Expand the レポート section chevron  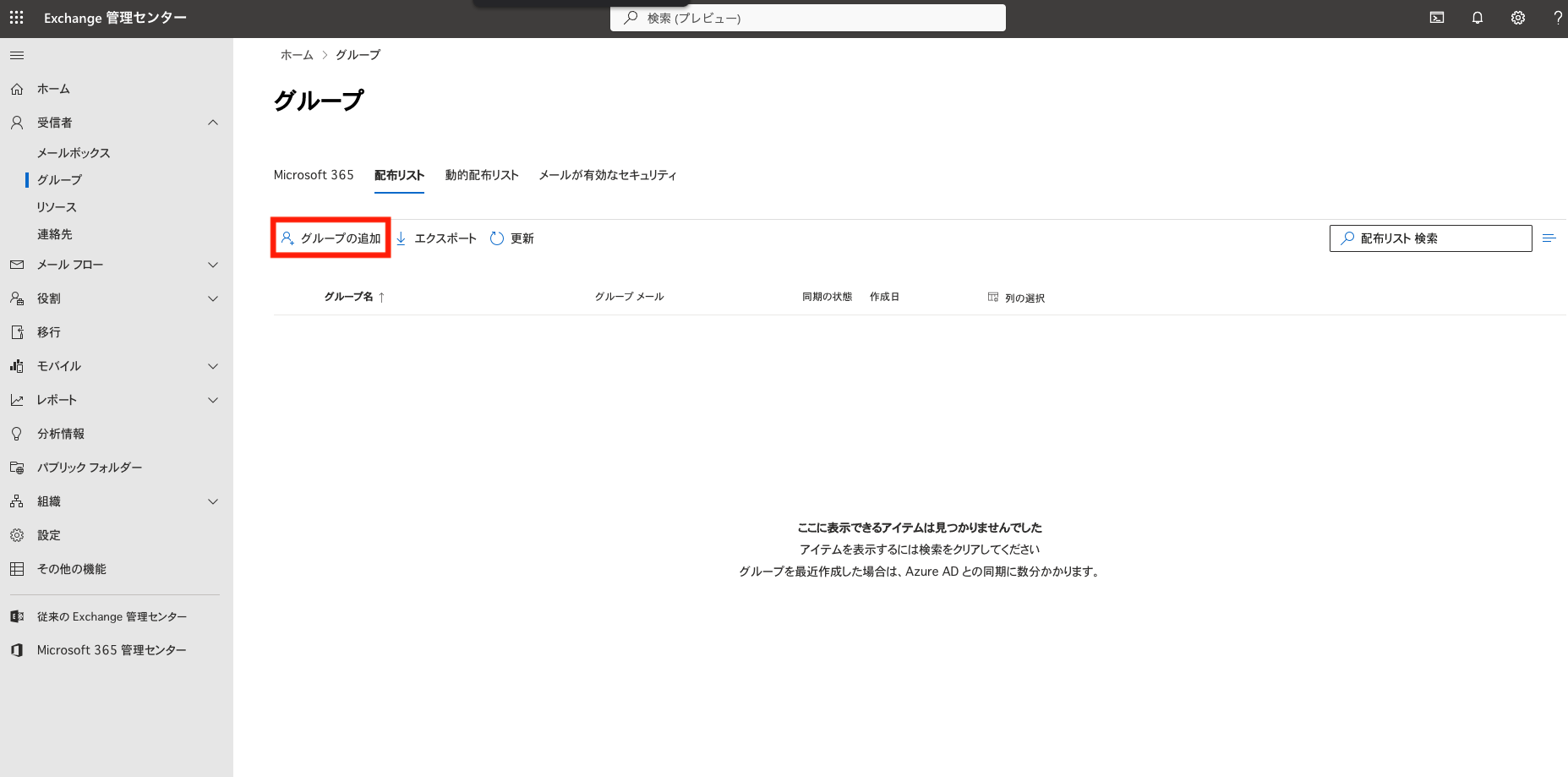(x=213, y=400)
